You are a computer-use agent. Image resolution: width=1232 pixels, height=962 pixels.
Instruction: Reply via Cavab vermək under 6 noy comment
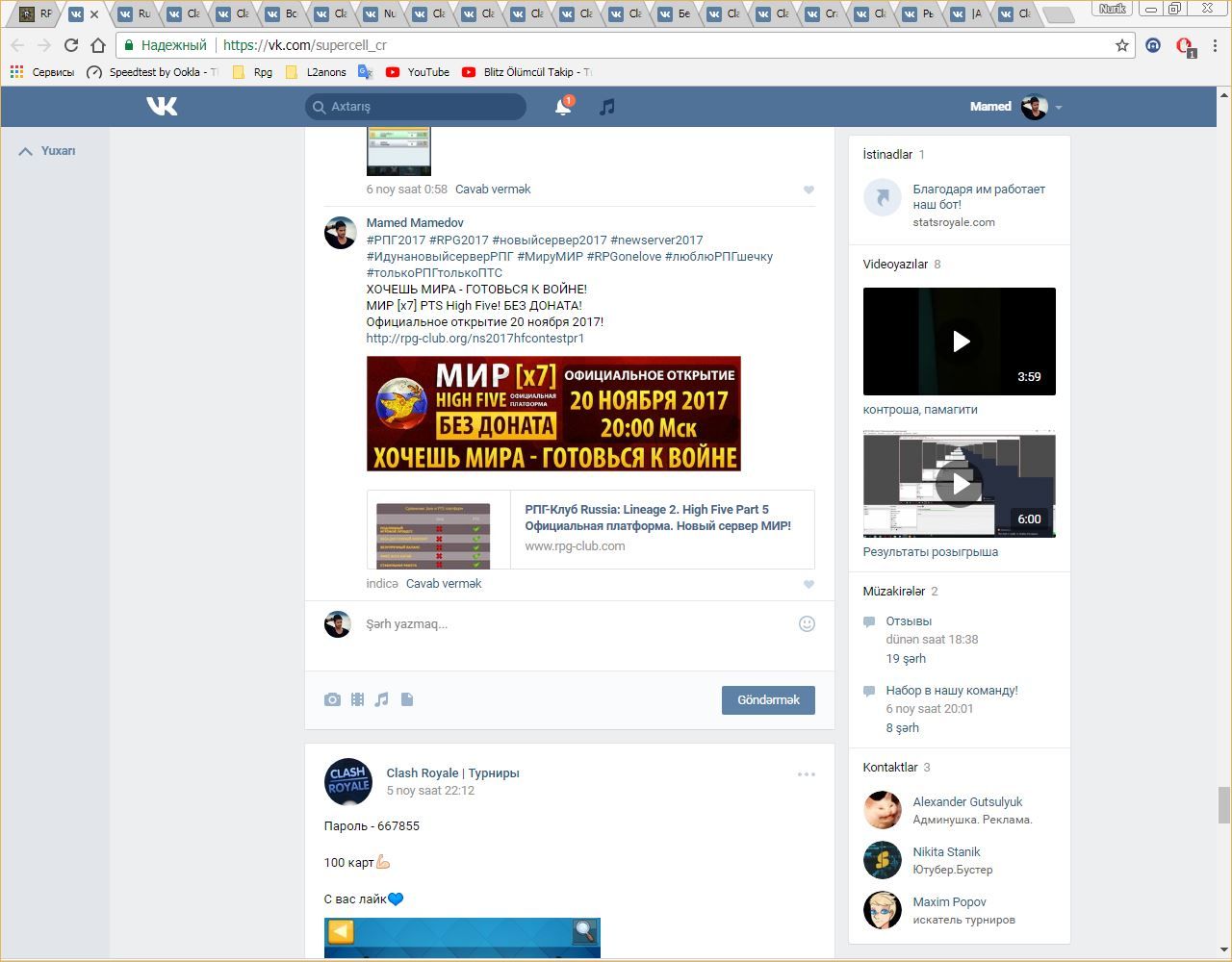point(493,190)
